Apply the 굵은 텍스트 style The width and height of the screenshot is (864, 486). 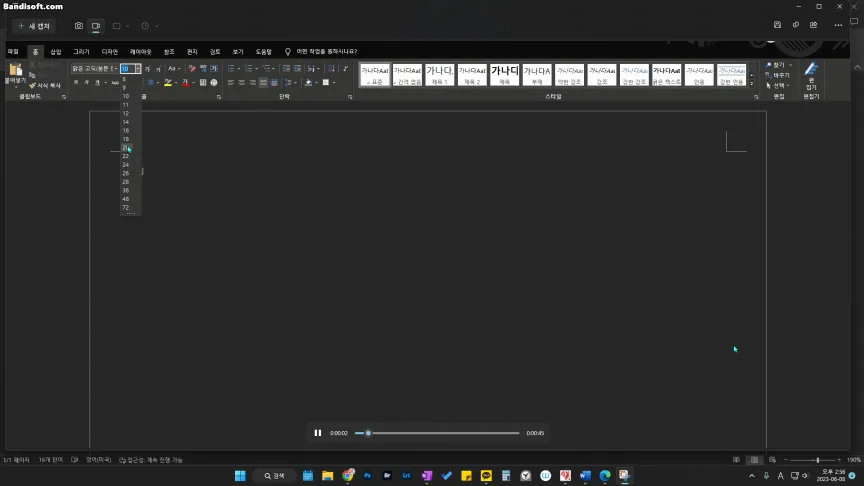[667, 74]
